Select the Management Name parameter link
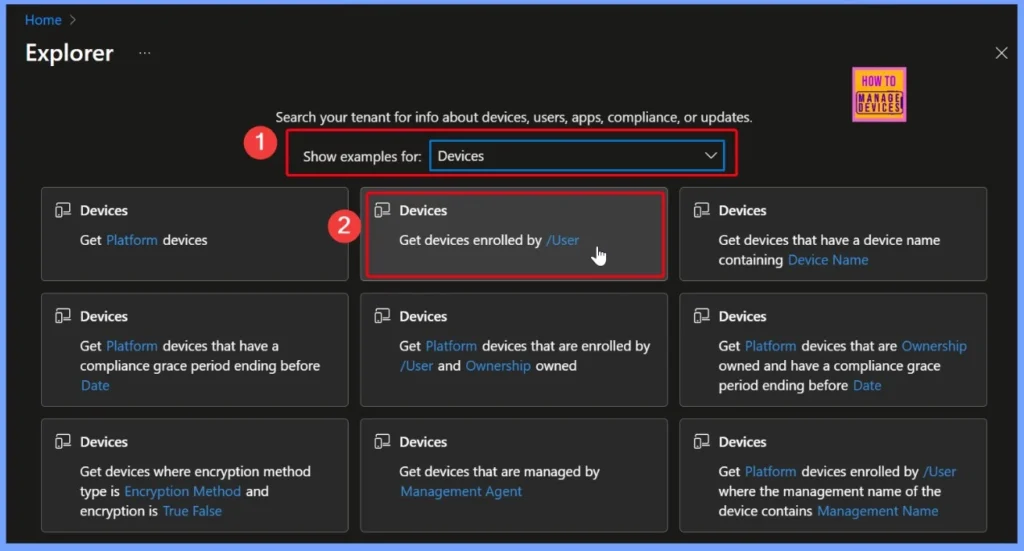The width and height of the screenshot is (1024, 551). 878,511
